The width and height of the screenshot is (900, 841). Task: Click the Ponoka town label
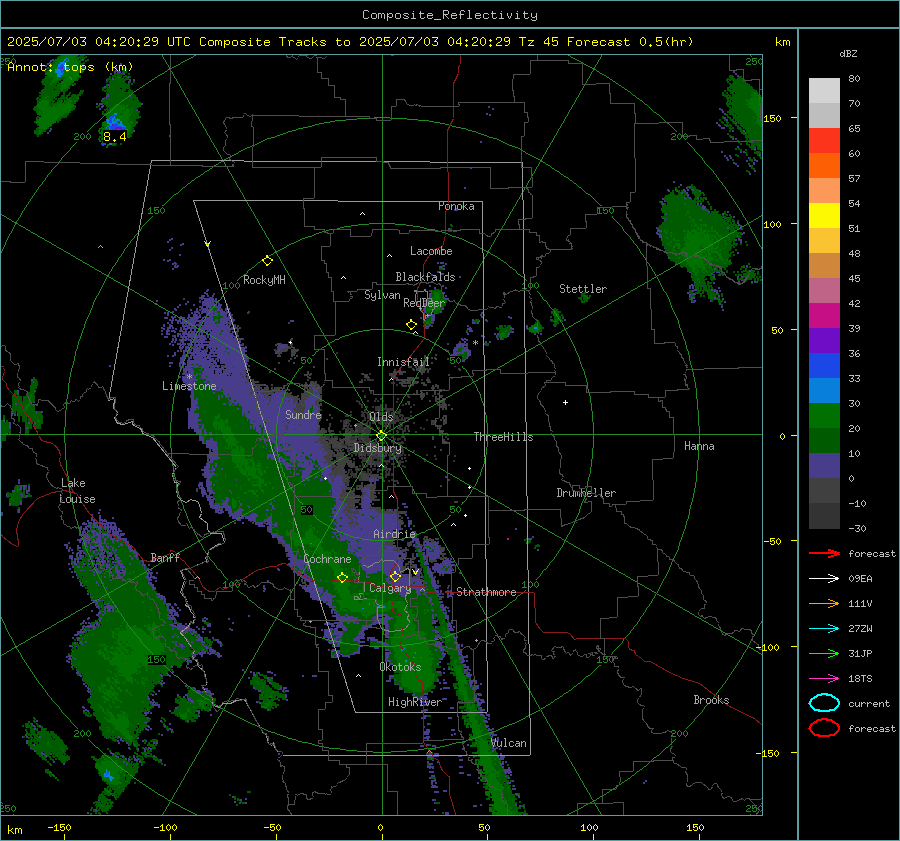click(456, 206)
